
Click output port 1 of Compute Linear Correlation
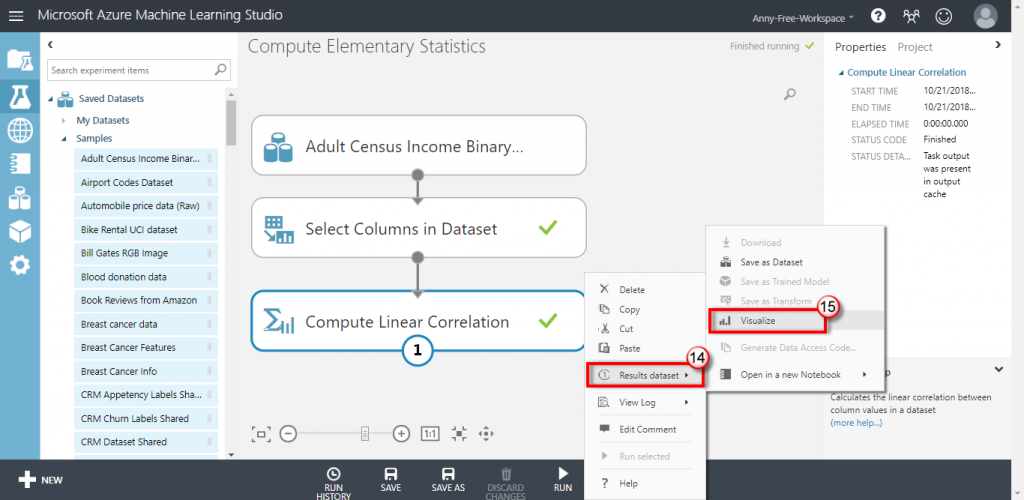coord(418,351)
